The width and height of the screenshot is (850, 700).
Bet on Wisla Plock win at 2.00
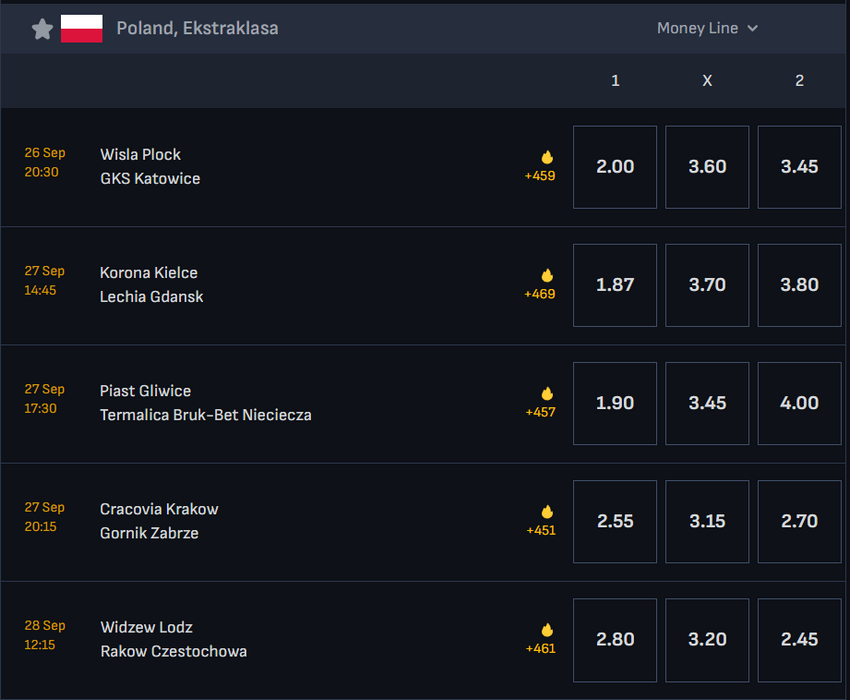coord(615,167)
